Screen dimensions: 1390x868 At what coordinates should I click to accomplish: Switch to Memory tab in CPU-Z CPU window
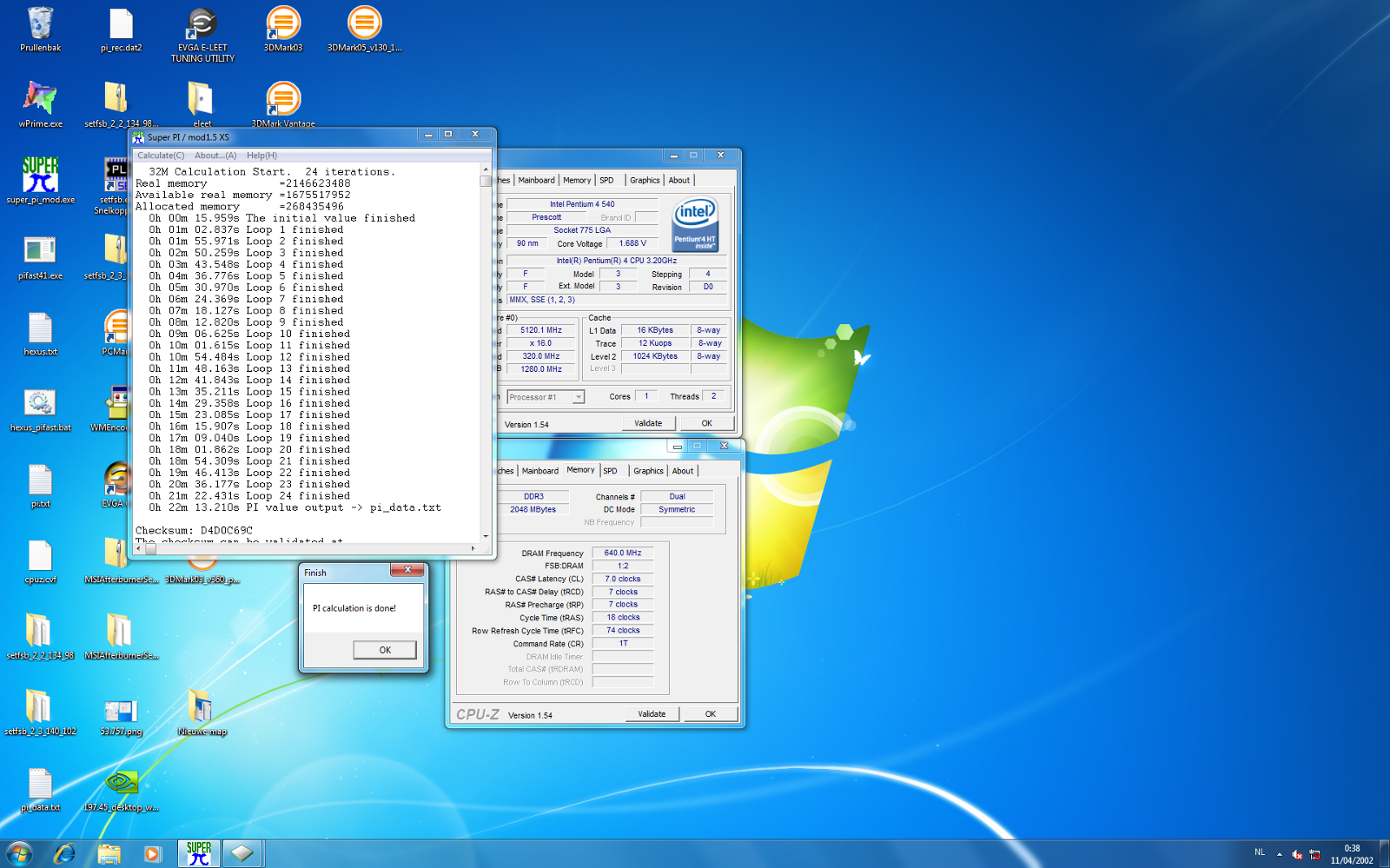[x=577, y=181]
